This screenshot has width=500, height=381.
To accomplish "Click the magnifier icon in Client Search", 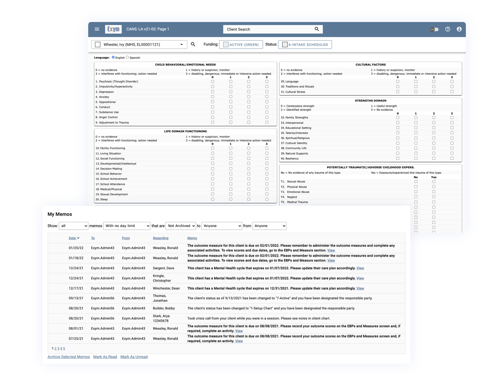I will [317, 29].
